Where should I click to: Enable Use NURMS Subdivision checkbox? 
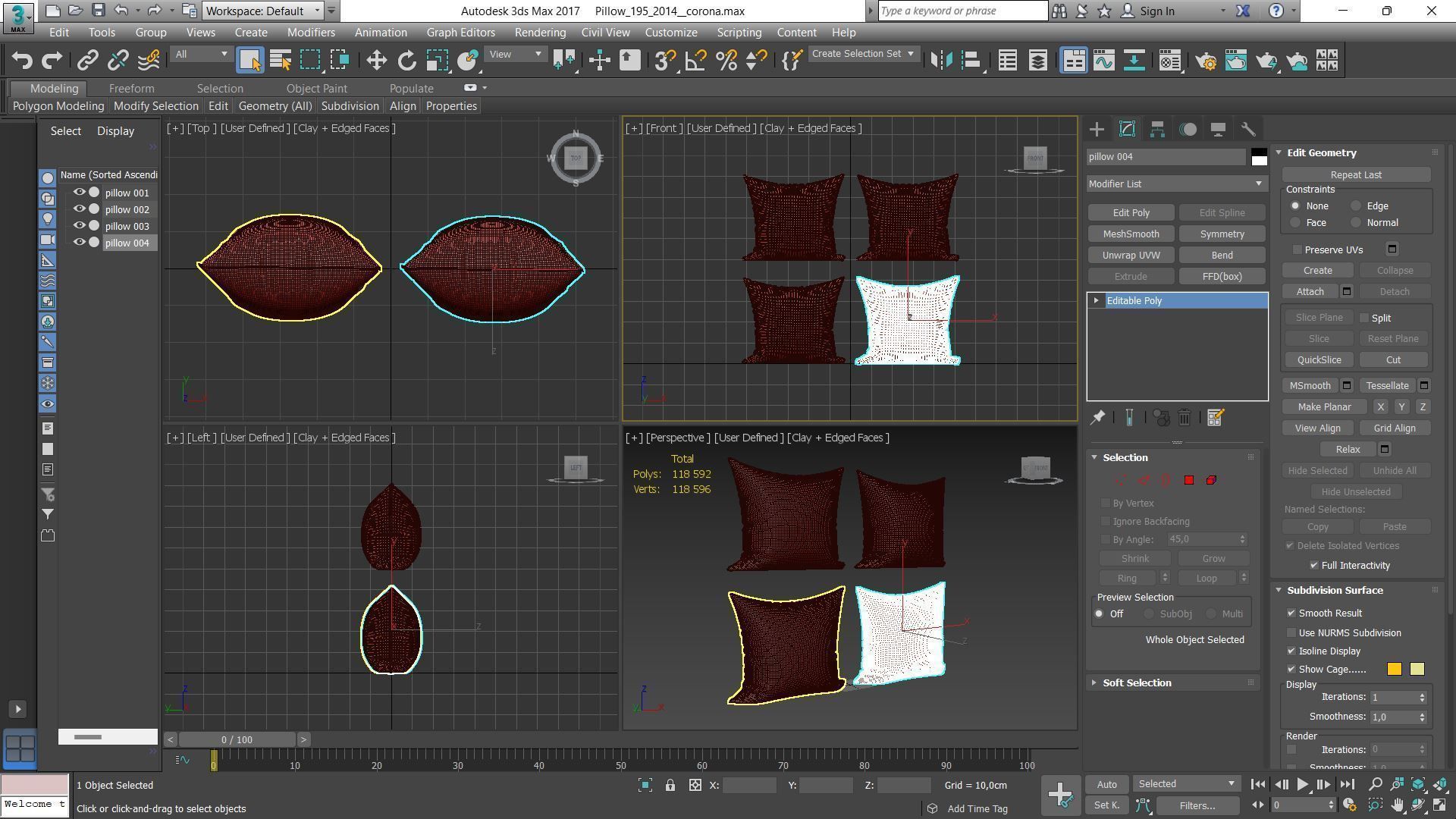[1291, 633]
